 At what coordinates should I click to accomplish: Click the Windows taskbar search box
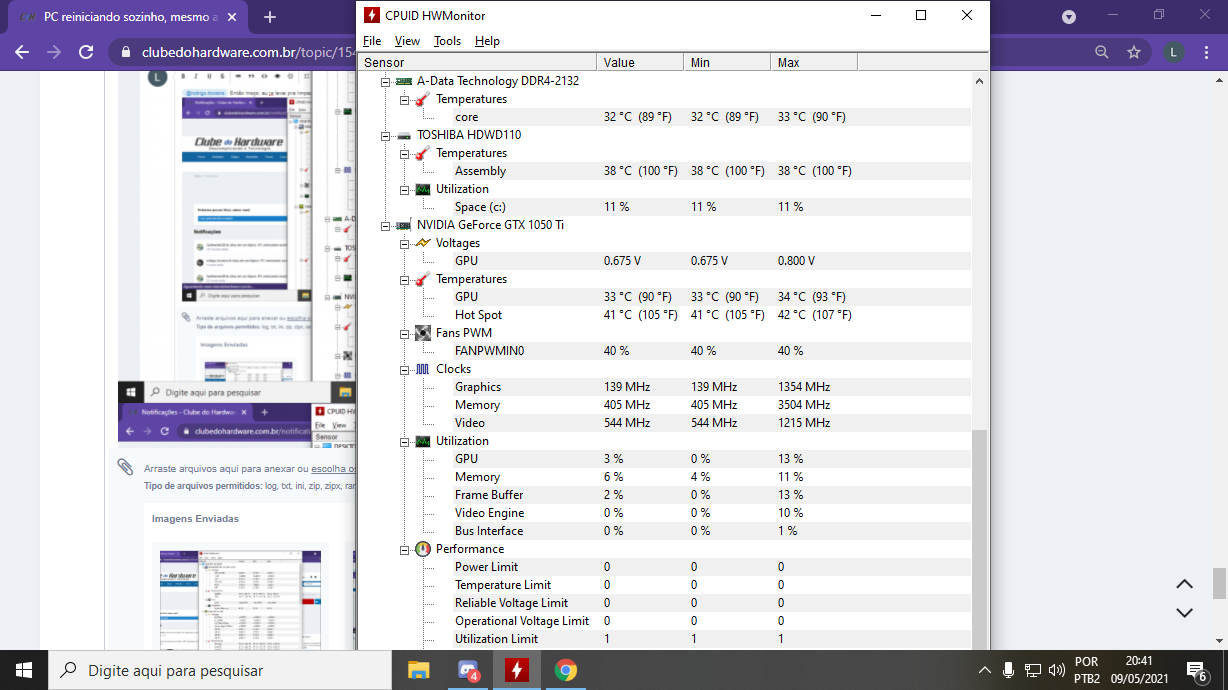[x=220, y=670]
